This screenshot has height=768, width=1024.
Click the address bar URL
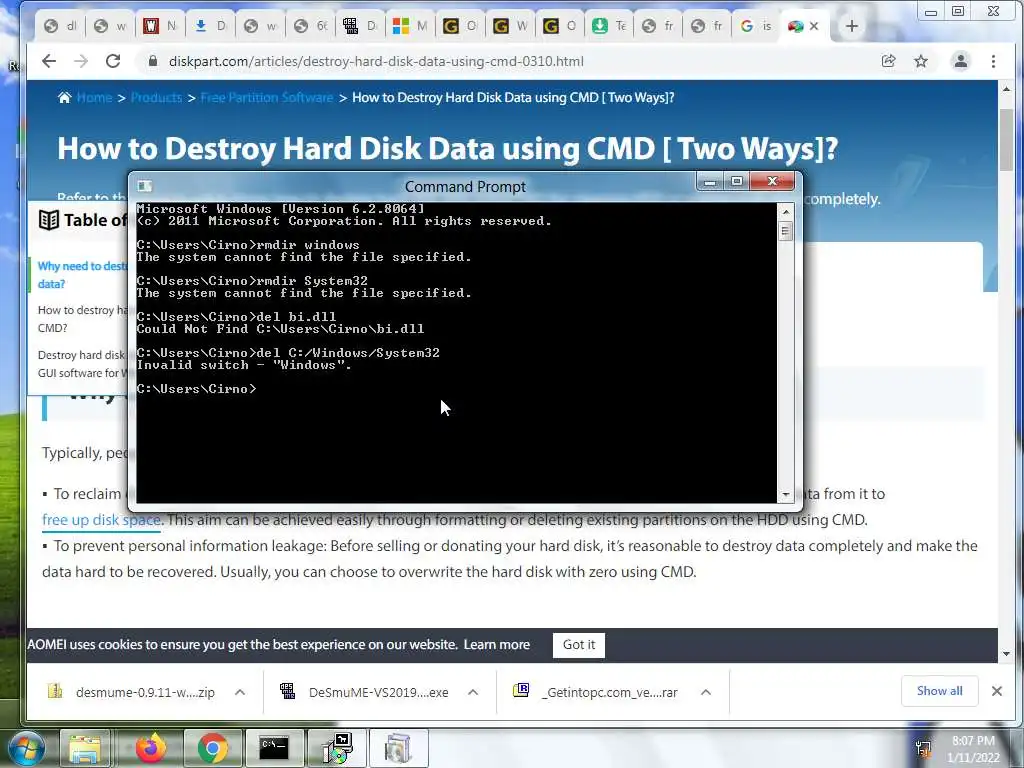[376, 61]
